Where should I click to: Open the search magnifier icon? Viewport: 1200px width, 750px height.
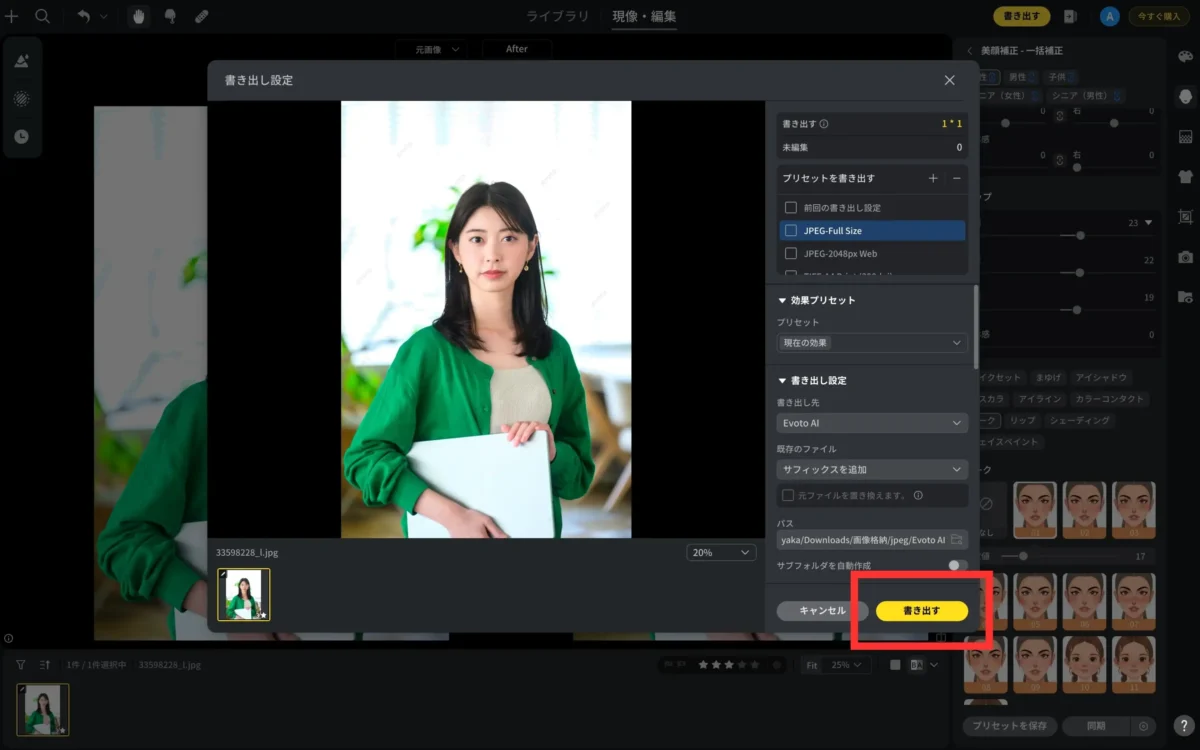coord(42,16)
